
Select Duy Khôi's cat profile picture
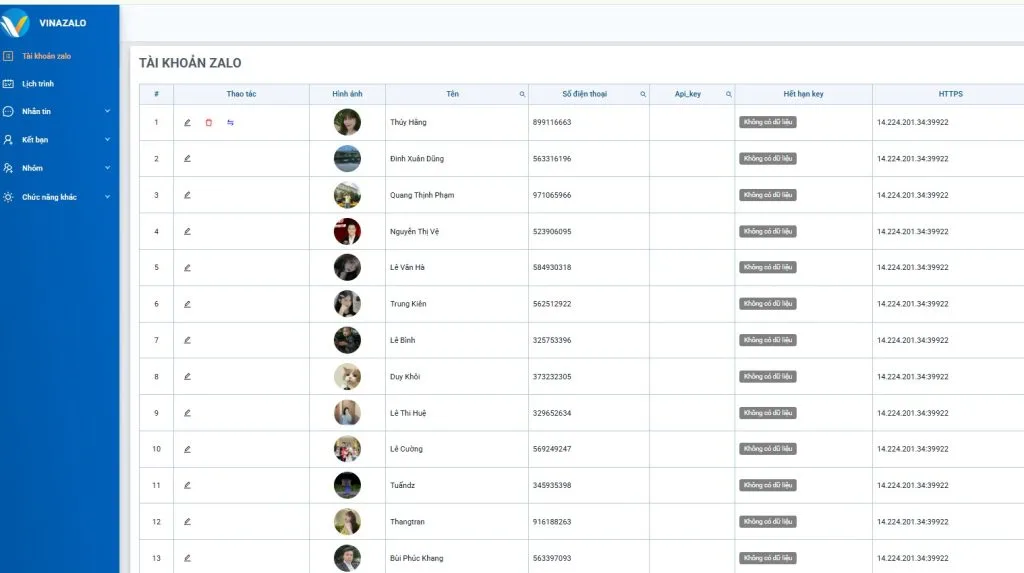point(347,377)
